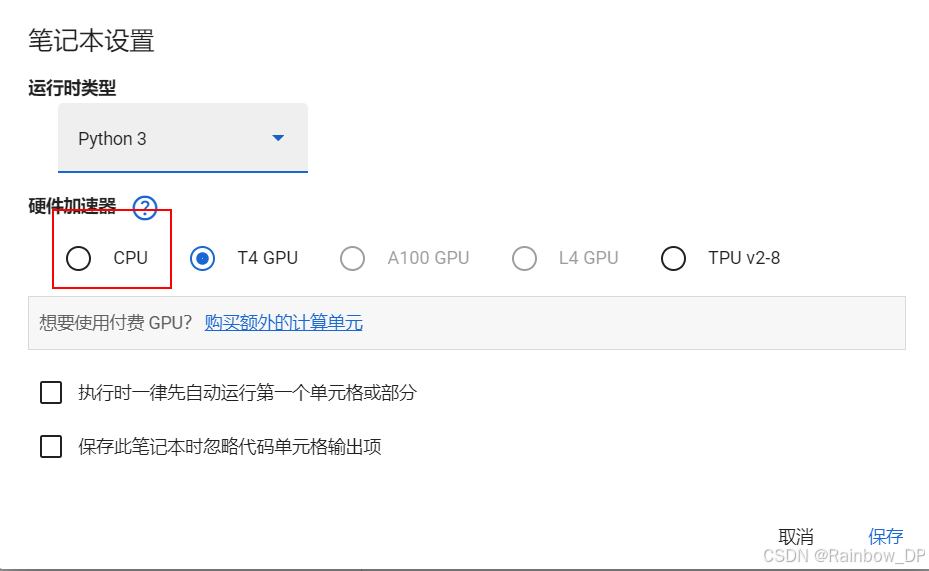
Task: Open hardware accelerator help question-mark icon
Action: [x=145, y=208]
